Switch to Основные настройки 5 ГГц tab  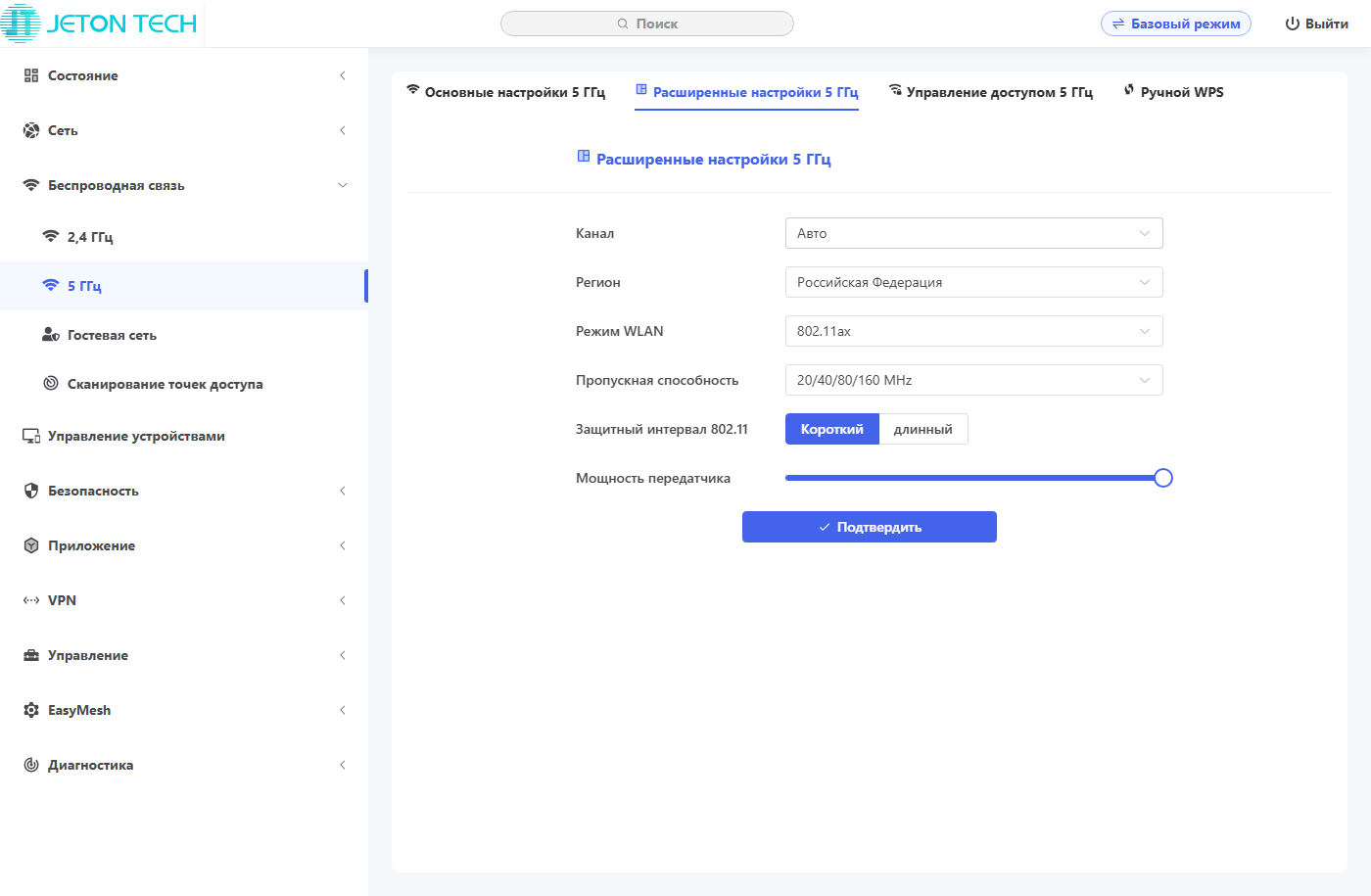(506, 92)
